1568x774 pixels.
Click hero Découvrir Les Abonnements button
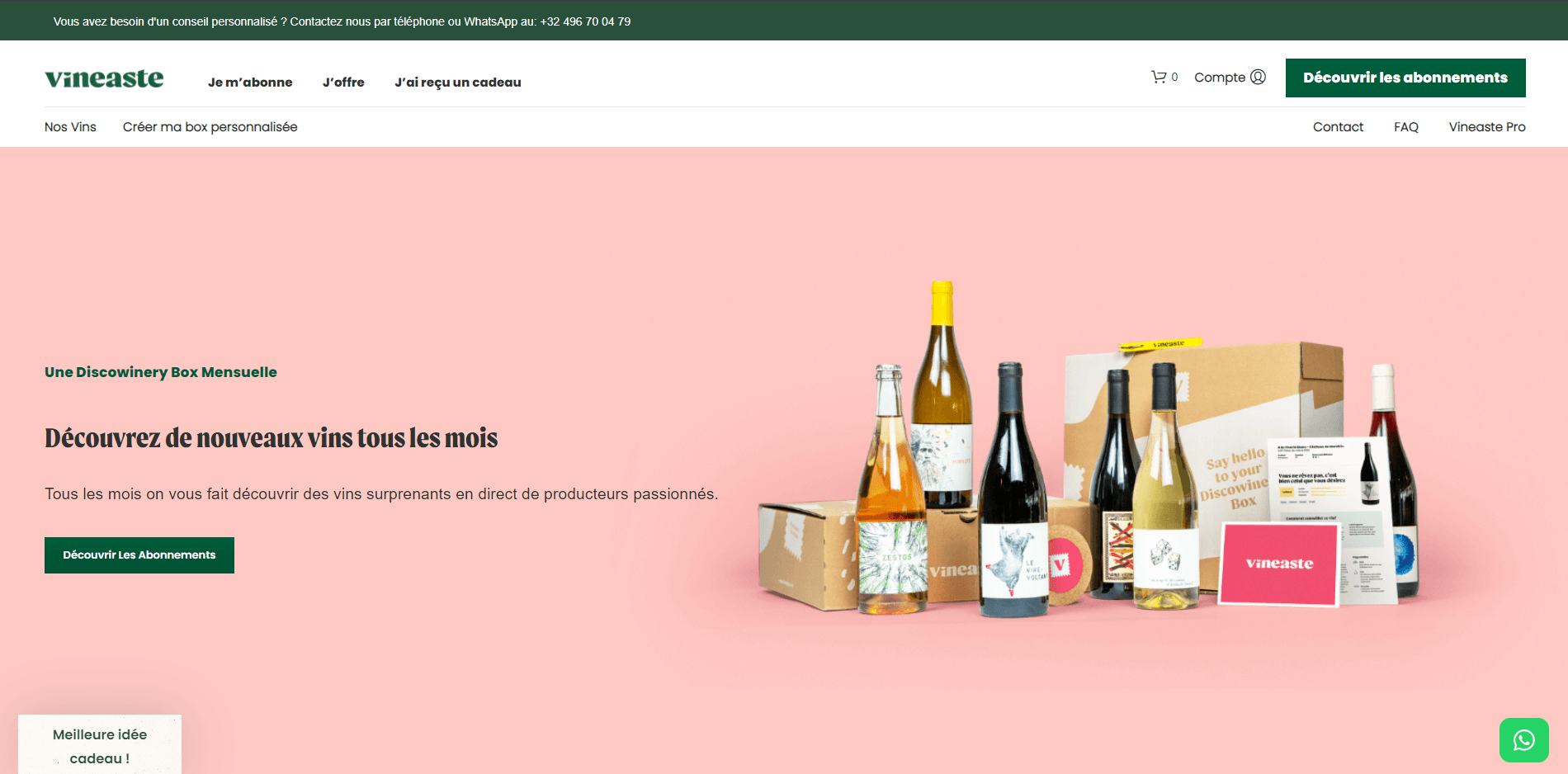(x=139, y=555)
